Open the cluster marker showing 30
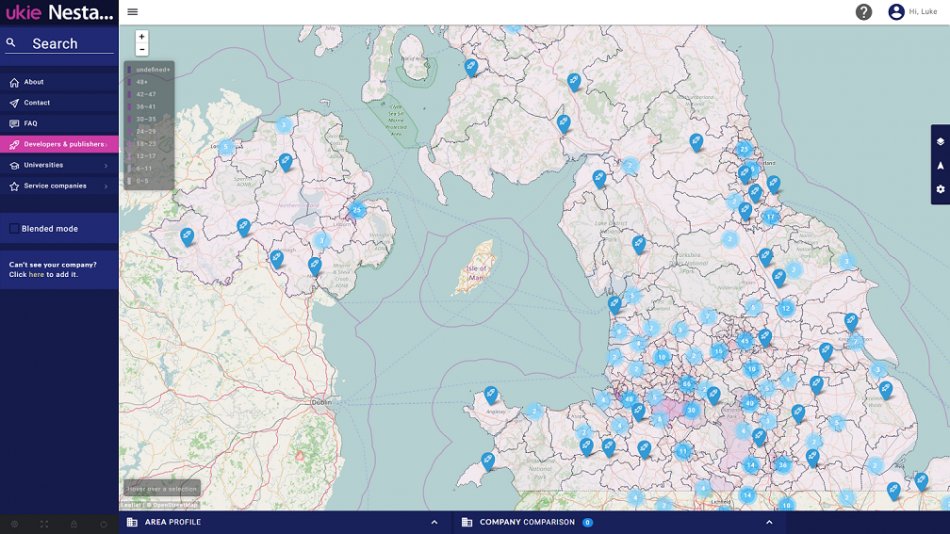Viewport: 950px width, 534px height. coord(691,410)
